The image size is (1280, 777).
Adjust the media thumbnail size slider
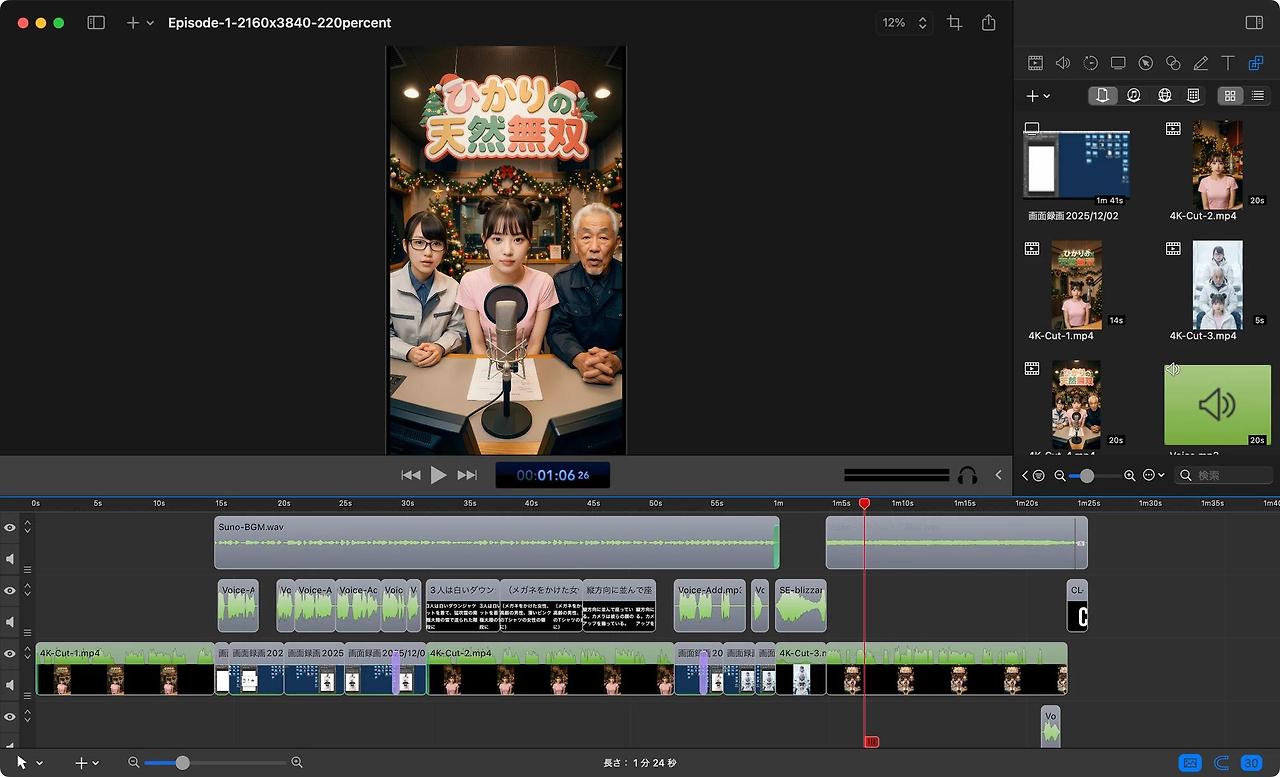point(1087,476)
